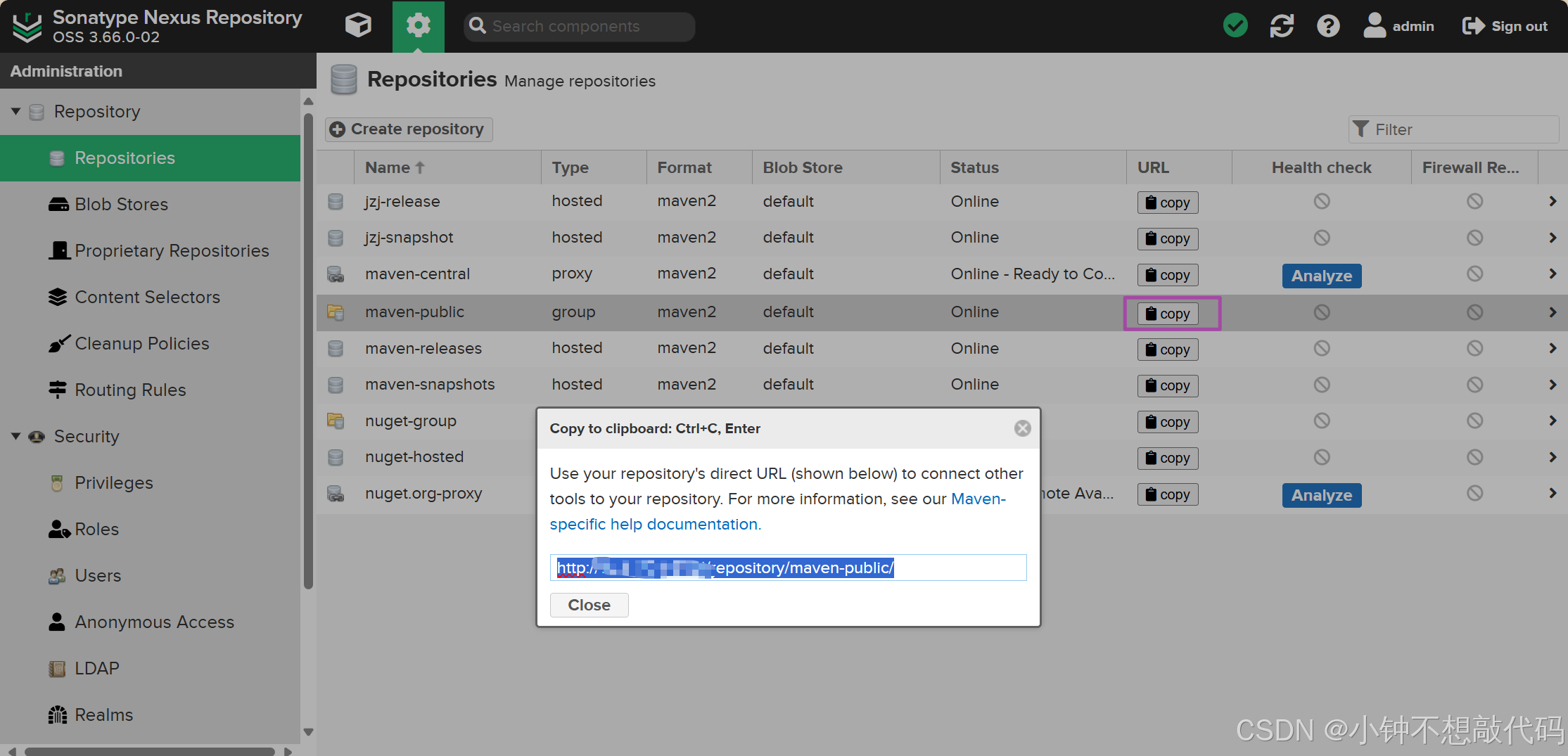Open the admin user account

pos(1398,26)
